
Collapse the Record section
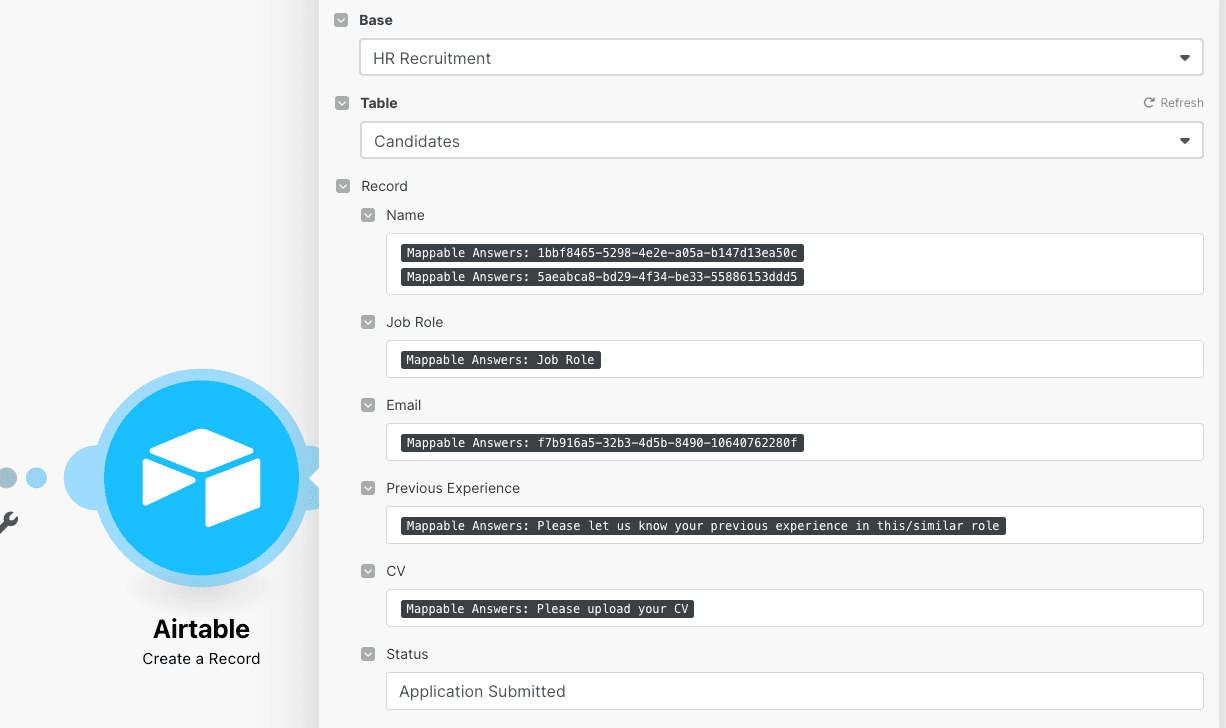point(340,186)
